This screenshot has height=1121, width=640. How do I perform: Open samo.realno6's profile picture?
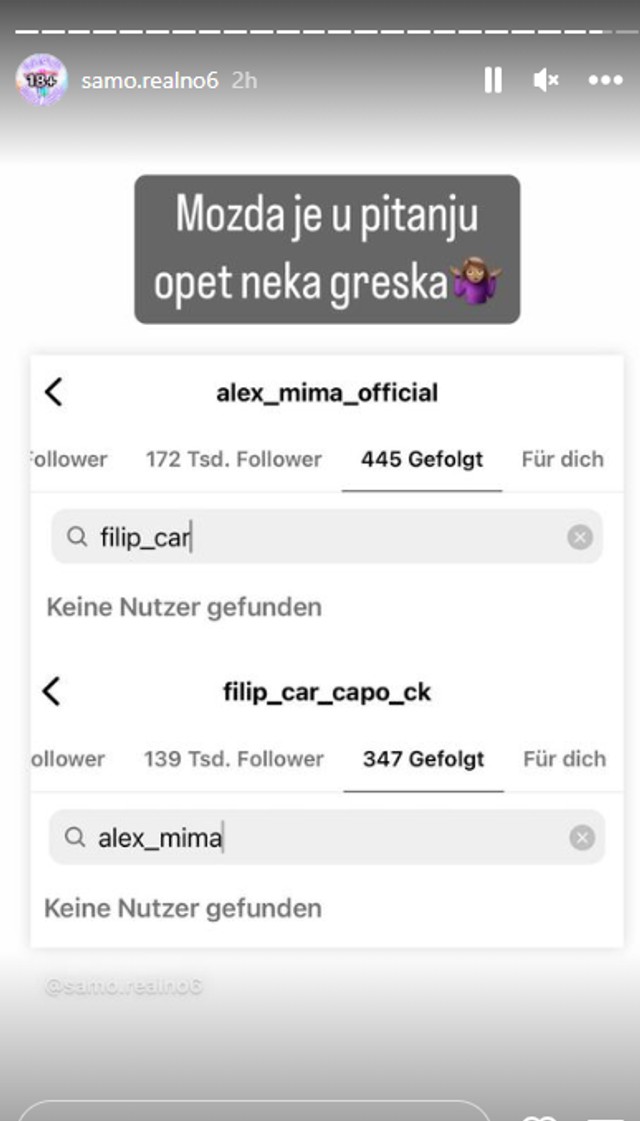[x=40, y=79]
